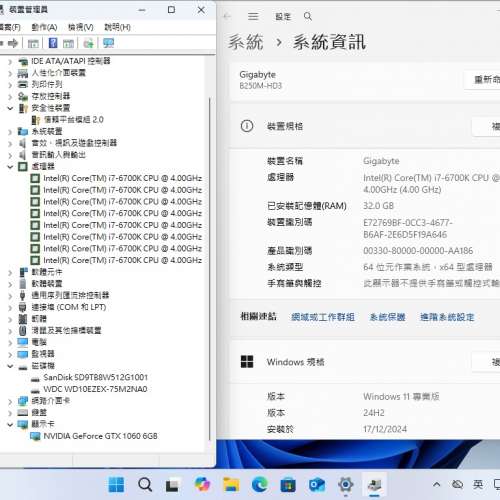Click the search magnifier icon in Settings header
The width and height of the screenshot is (500, 500).
tap(308, 16)
